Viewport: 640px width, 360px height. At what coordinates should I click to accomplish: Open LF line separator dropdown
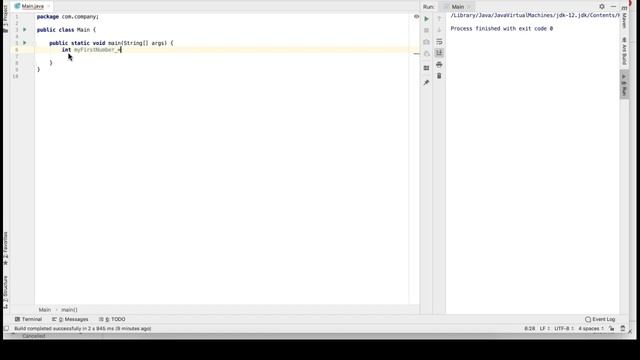(544, 329)
